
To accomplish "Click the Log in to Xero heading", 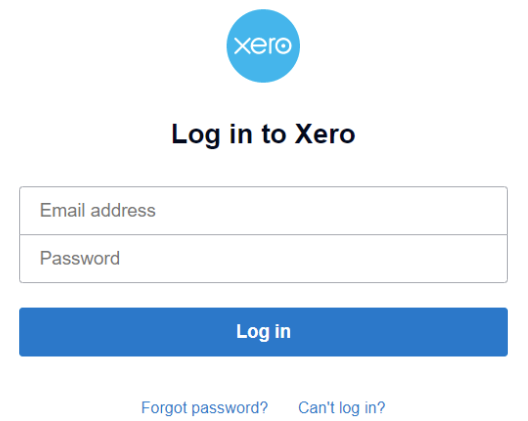I will 263,134.
